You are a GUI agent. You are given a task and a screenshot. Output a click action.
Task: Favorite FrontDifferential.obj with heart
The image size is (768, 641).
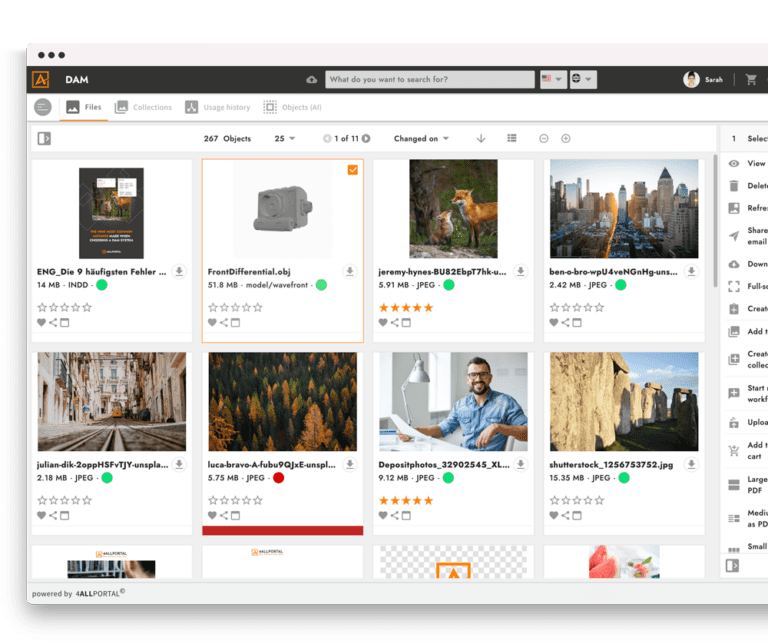tap(212, 323)
